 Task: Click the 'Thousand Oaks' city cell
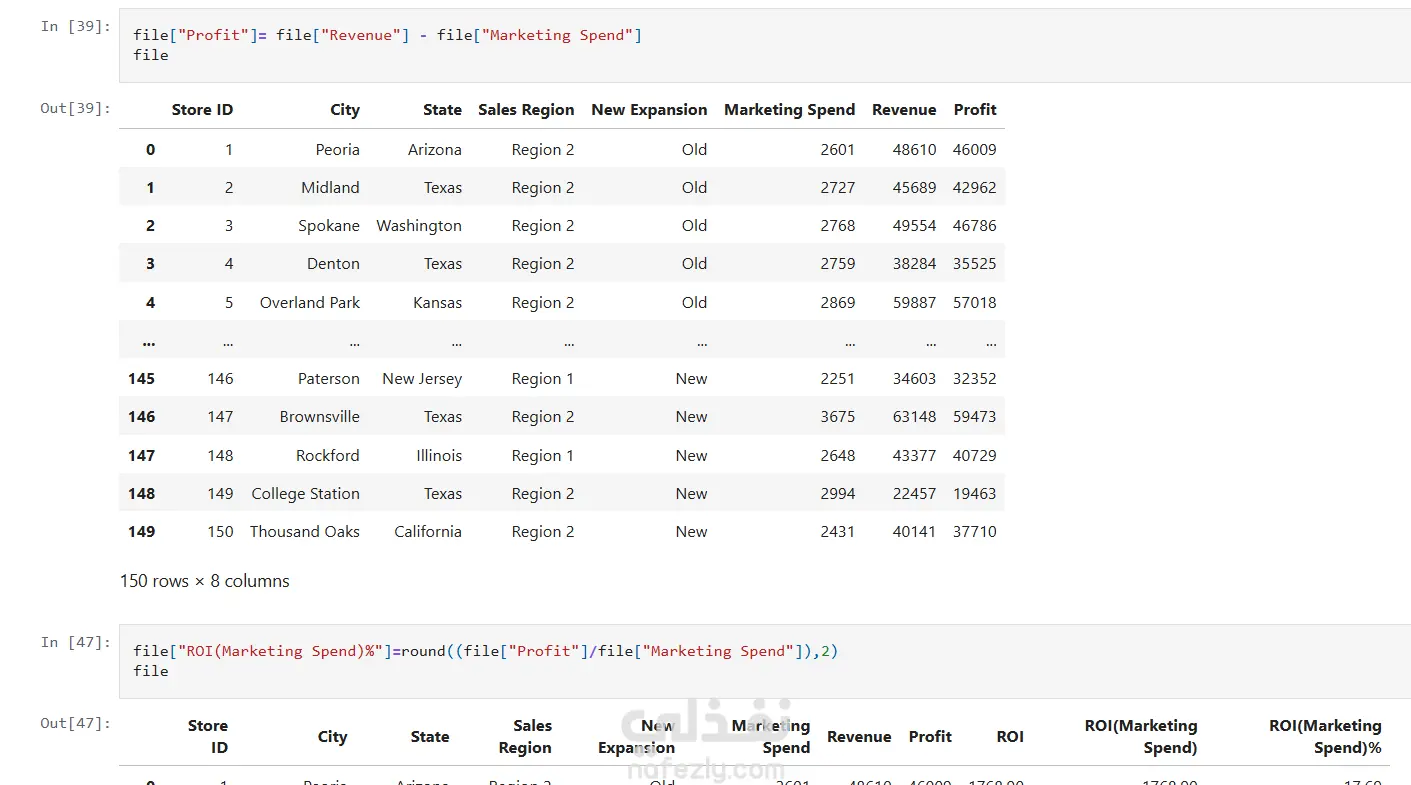coord(305,532)
